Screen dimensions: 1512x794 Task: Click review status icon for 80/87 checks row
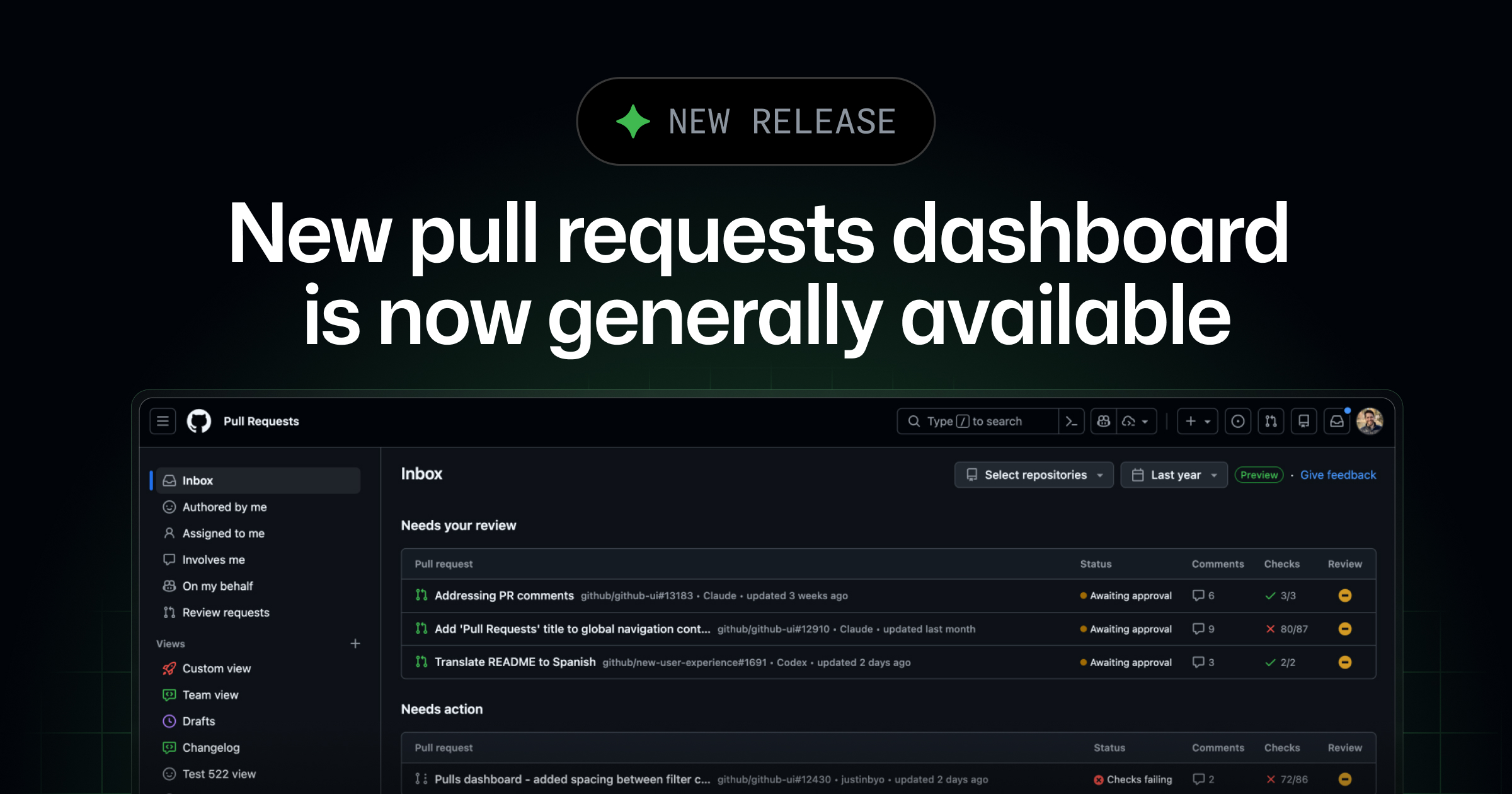[x=1344, y=629]
